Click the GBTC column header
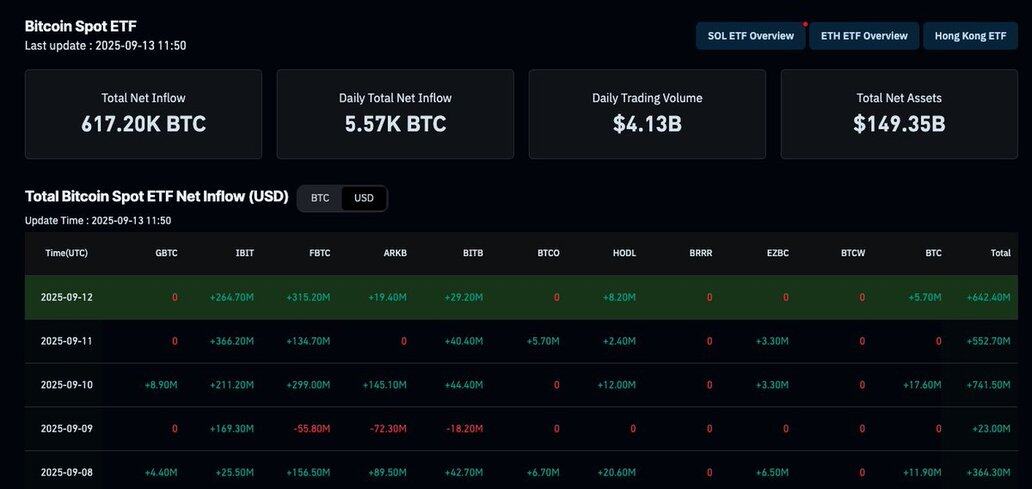The image size is (1032, 489). (x=167, y=253)
